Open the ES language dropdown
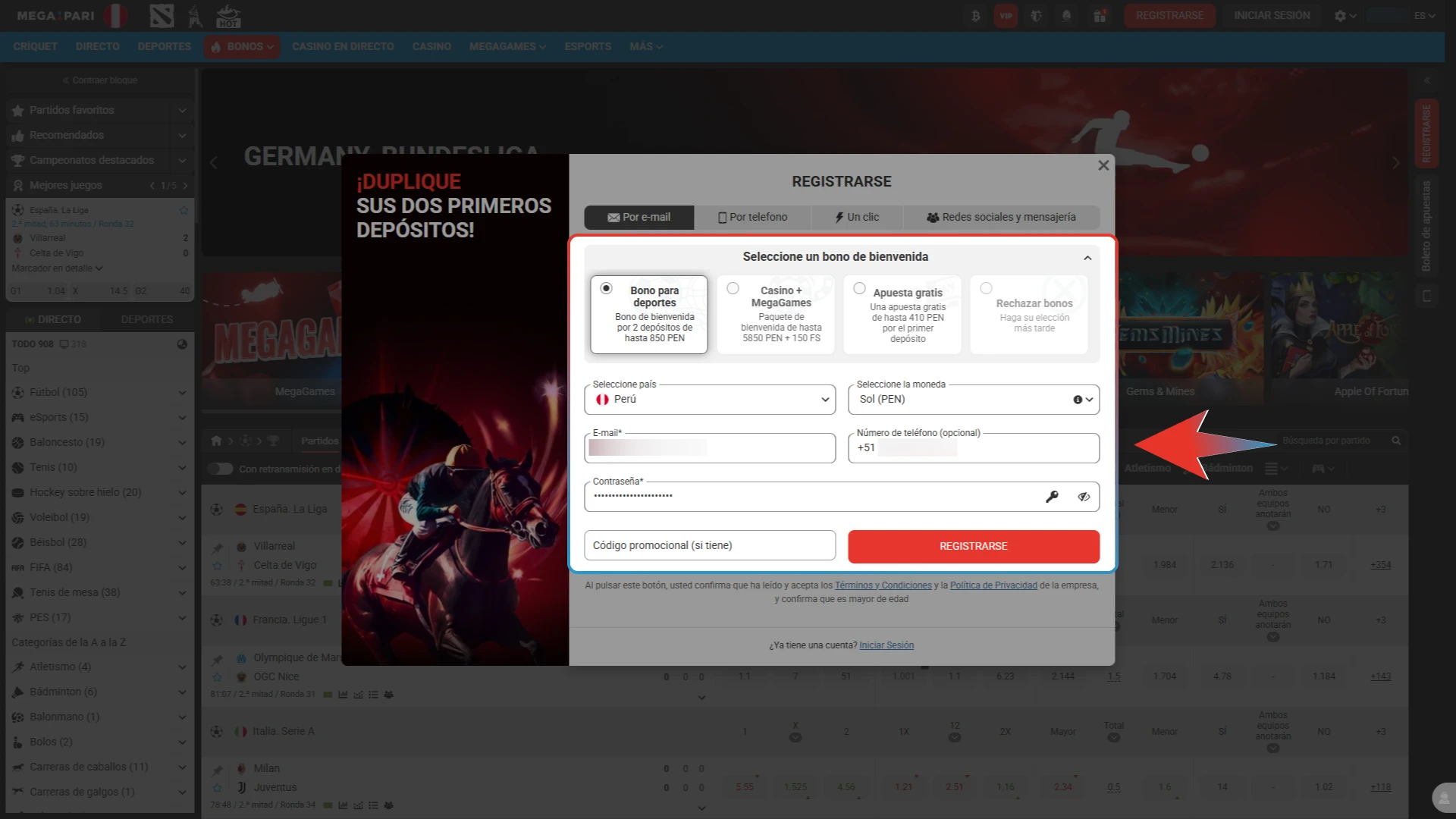 (1424, 15)
